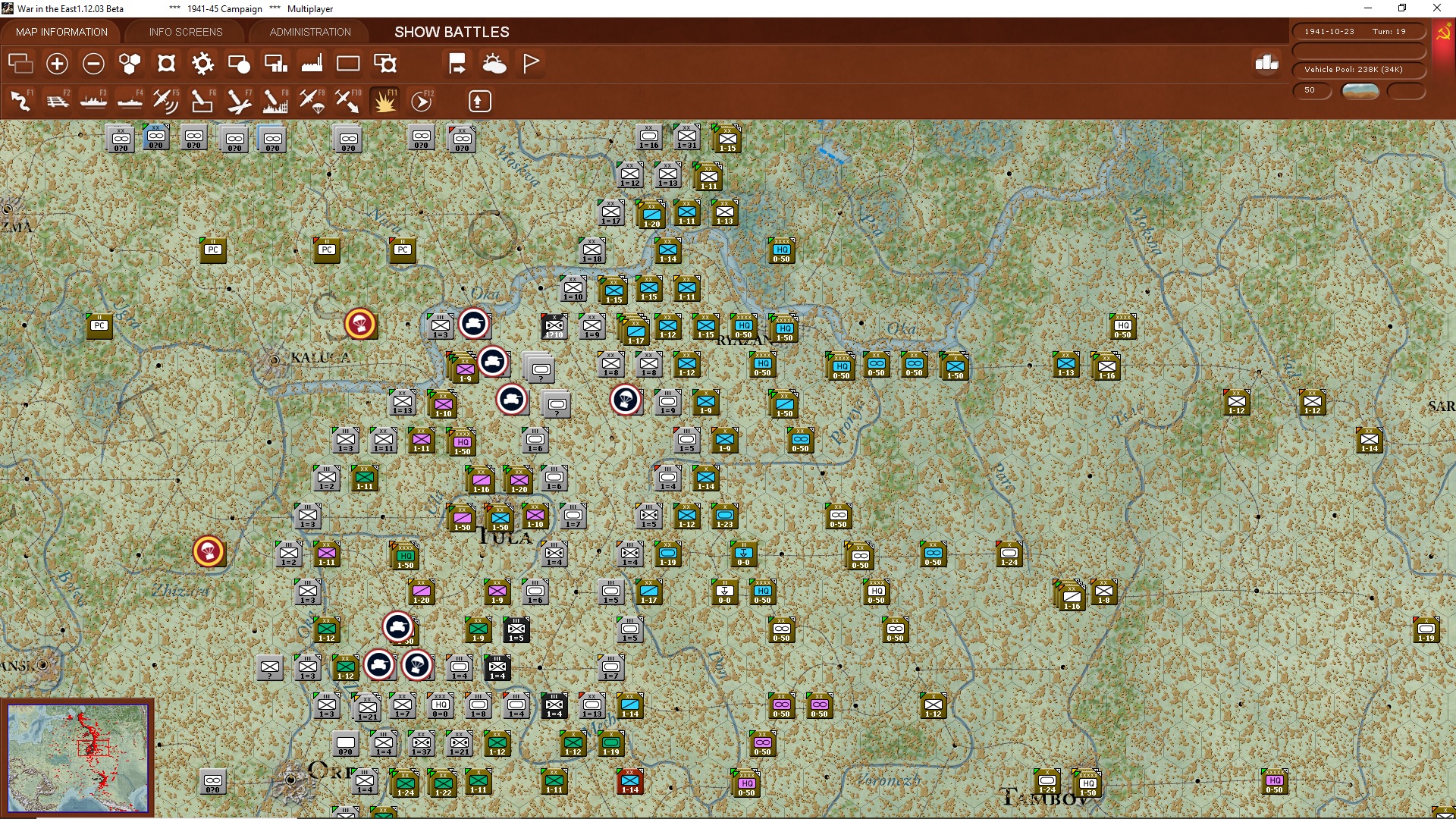
Task: Click the square frame with corner knobs icon
Action: [x=166, y=64]
